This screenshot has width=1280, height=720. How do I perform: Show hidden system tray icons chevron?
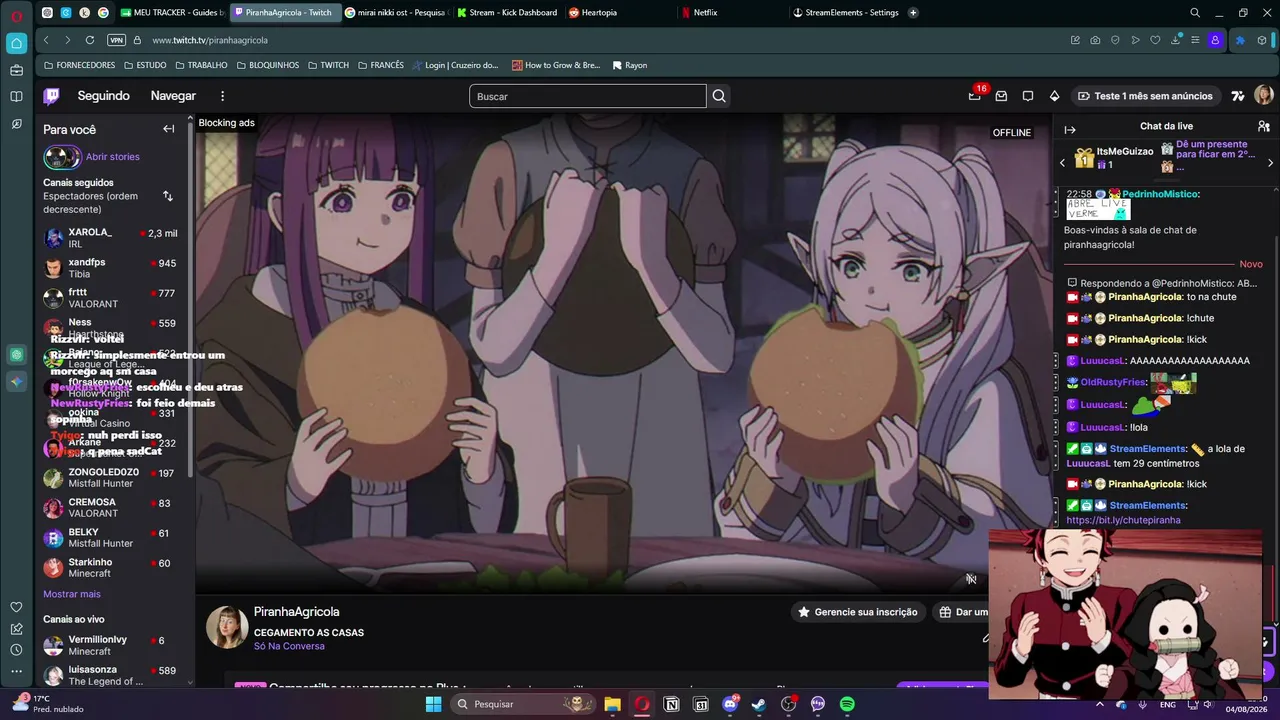click(x=1100, y=704)
